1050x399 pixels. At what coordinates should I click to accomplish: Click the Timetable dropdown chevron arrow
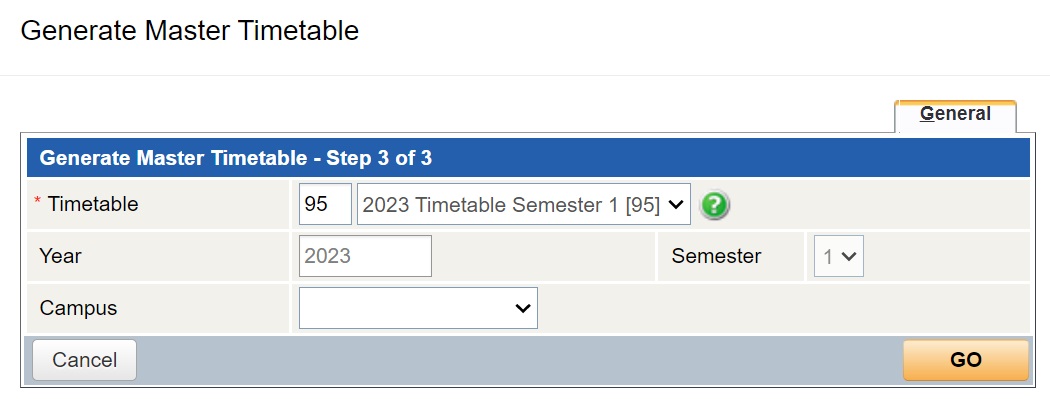pos(676,205)
